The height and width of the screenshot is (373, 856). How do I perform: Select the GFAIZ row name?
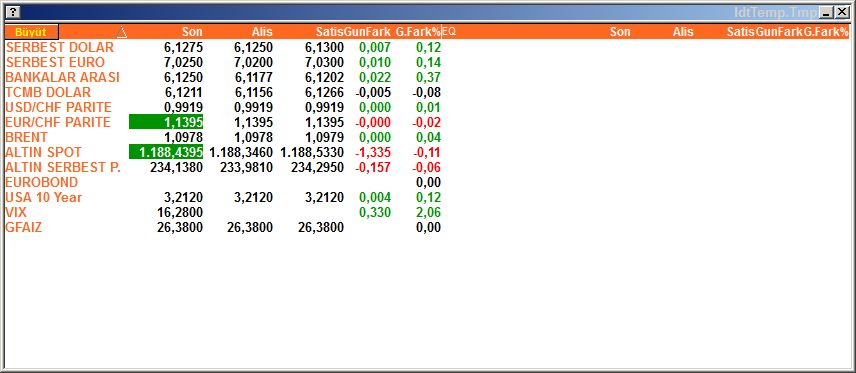click(x=23, y=227)
